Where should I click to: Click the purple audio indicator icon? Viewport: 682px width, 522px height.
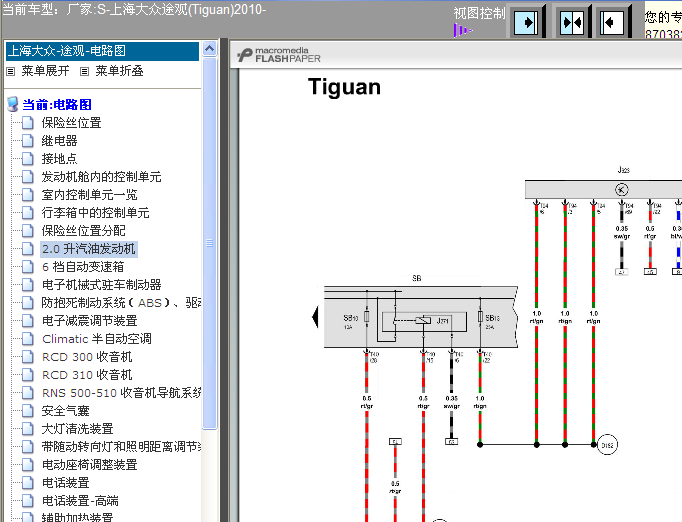[462, 30]
